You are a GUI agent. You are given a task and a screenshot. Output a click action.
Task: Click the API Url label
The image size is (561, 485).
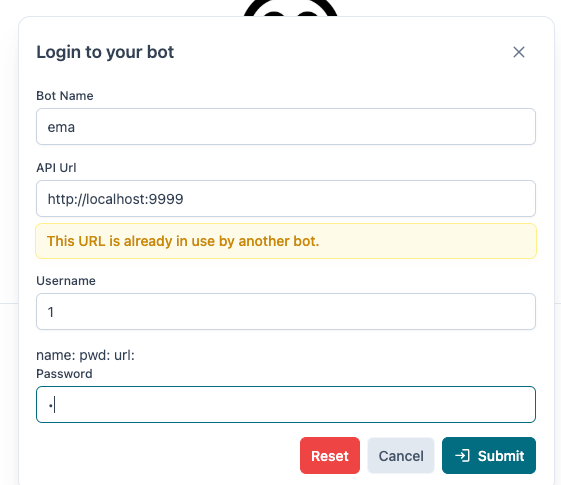click(x=56, y=168)
